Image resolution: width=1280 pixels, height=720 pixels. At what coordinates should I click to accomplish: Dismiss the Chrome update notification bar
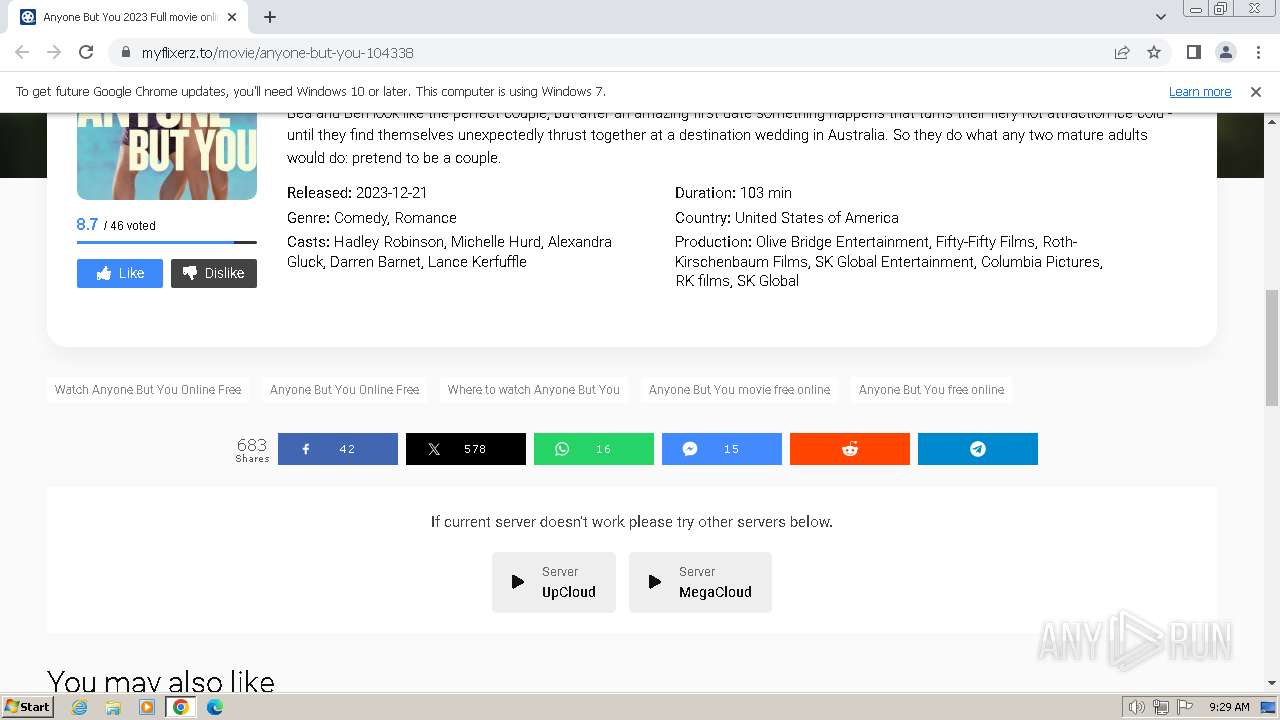[1255, 91]
